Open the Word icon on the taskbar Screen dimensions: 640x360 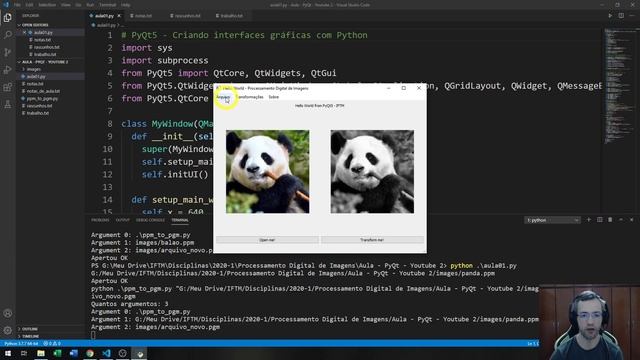(73, 353)
